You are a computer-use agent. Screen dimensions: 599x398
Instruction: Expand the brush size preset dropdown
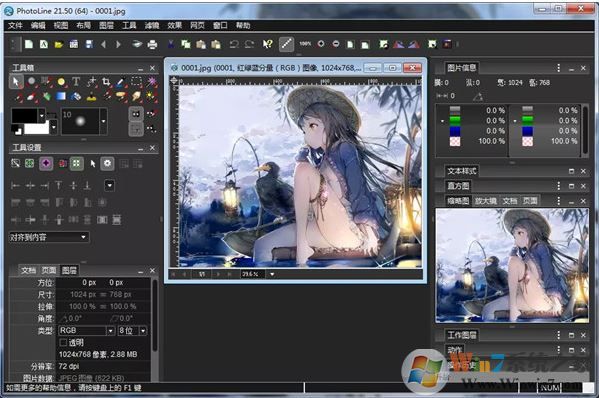pos(103,121)
